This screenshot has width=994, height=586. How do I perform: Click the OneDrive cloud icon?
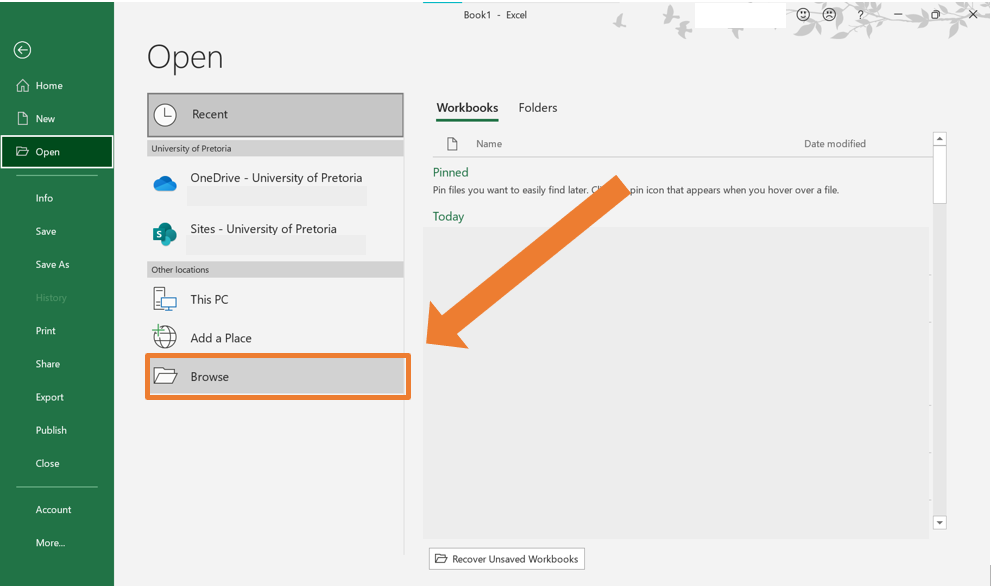165,184
